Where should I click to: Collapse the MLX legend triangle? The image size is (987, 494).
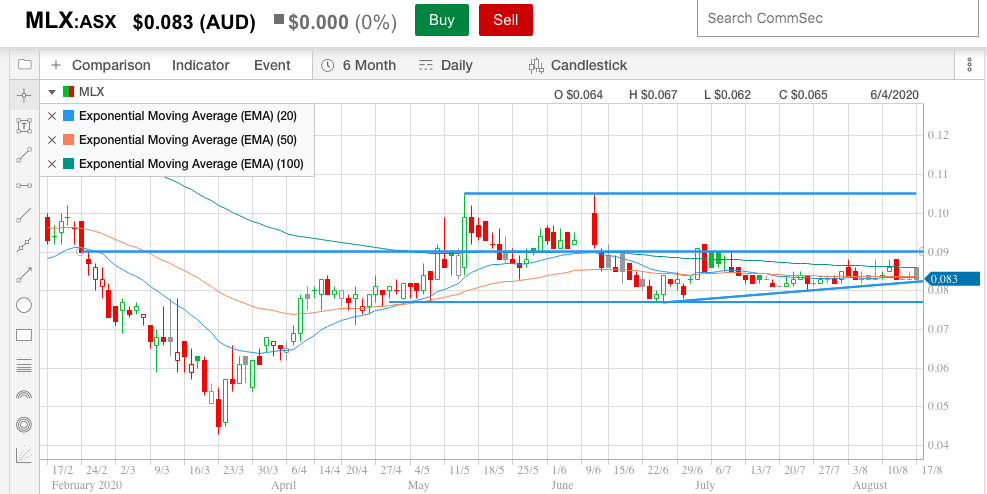click(x=52, y=92)
